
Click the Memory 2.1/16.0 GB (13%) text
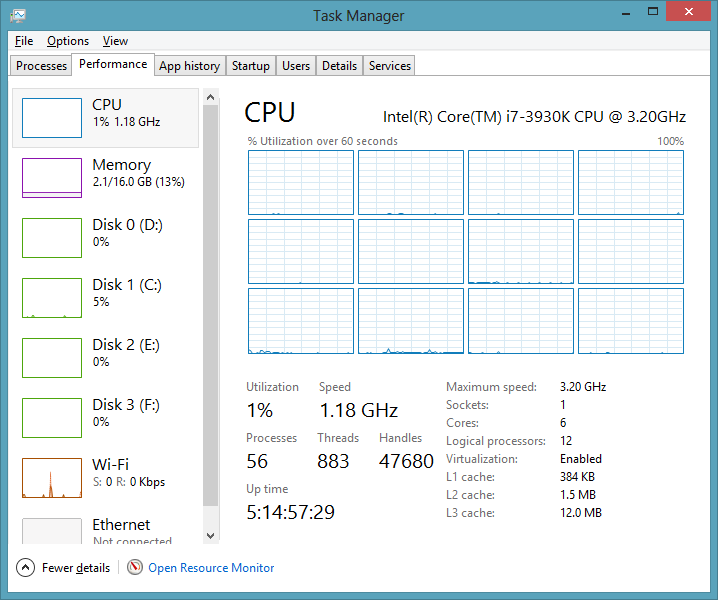tap(139, 182)
